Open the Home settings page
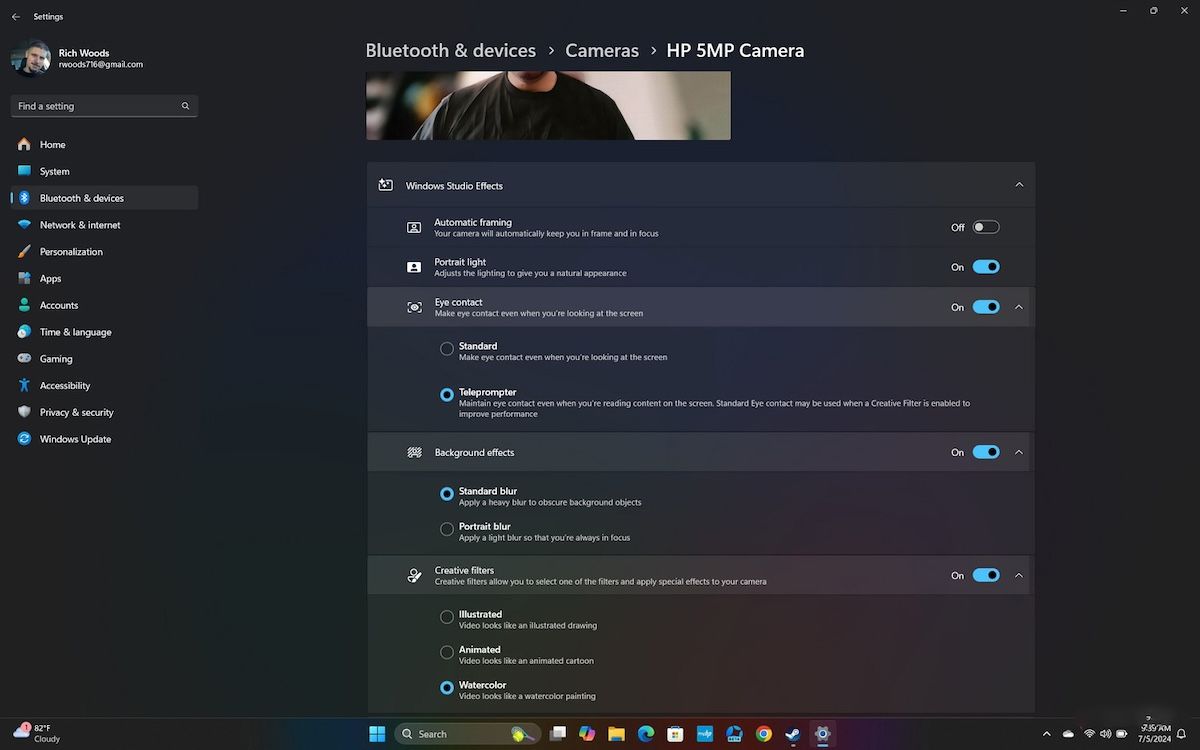 click(x=104, y=144)
